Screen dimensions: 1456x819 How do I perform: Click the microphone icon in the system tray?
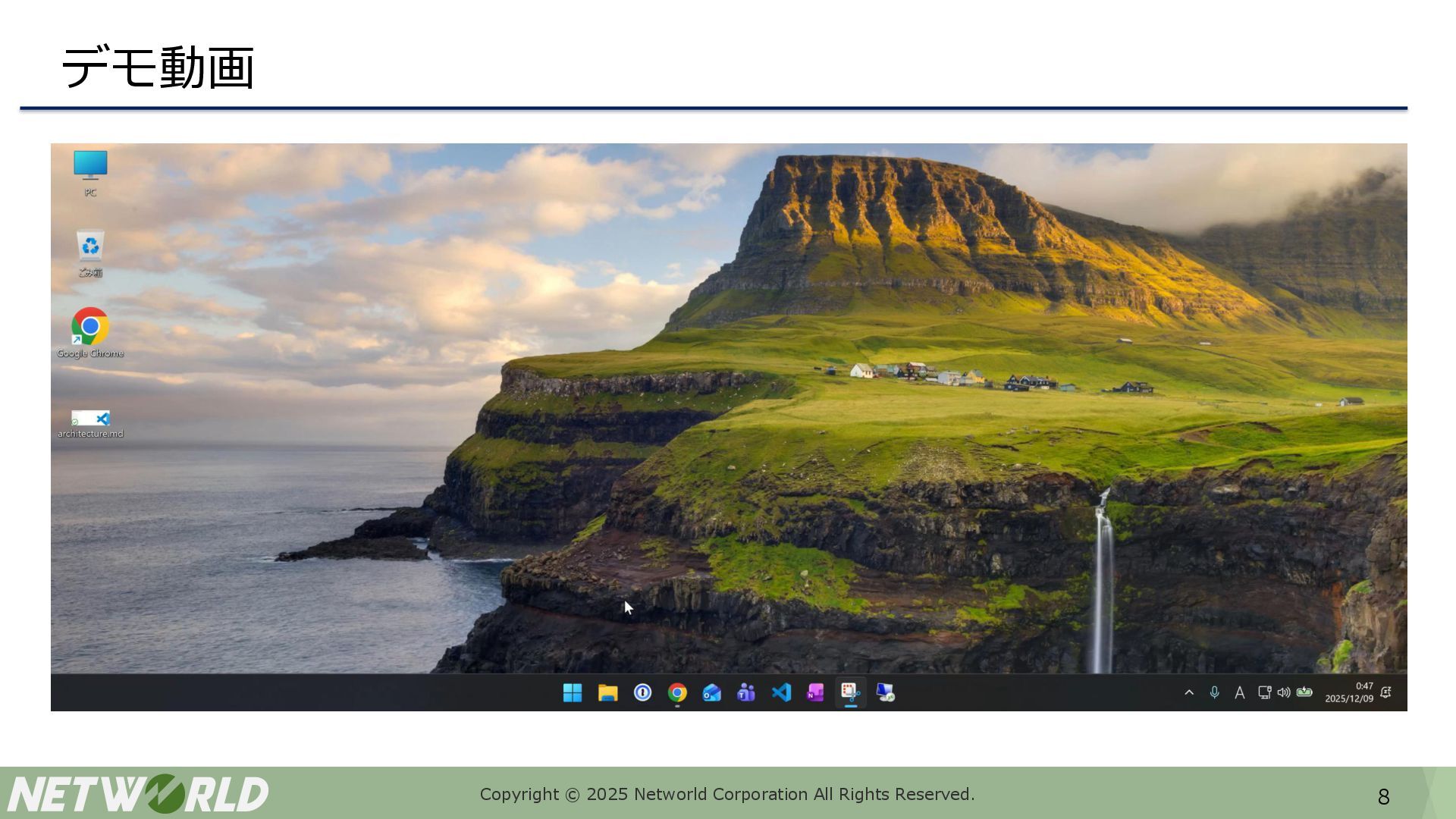point(1214,692)
